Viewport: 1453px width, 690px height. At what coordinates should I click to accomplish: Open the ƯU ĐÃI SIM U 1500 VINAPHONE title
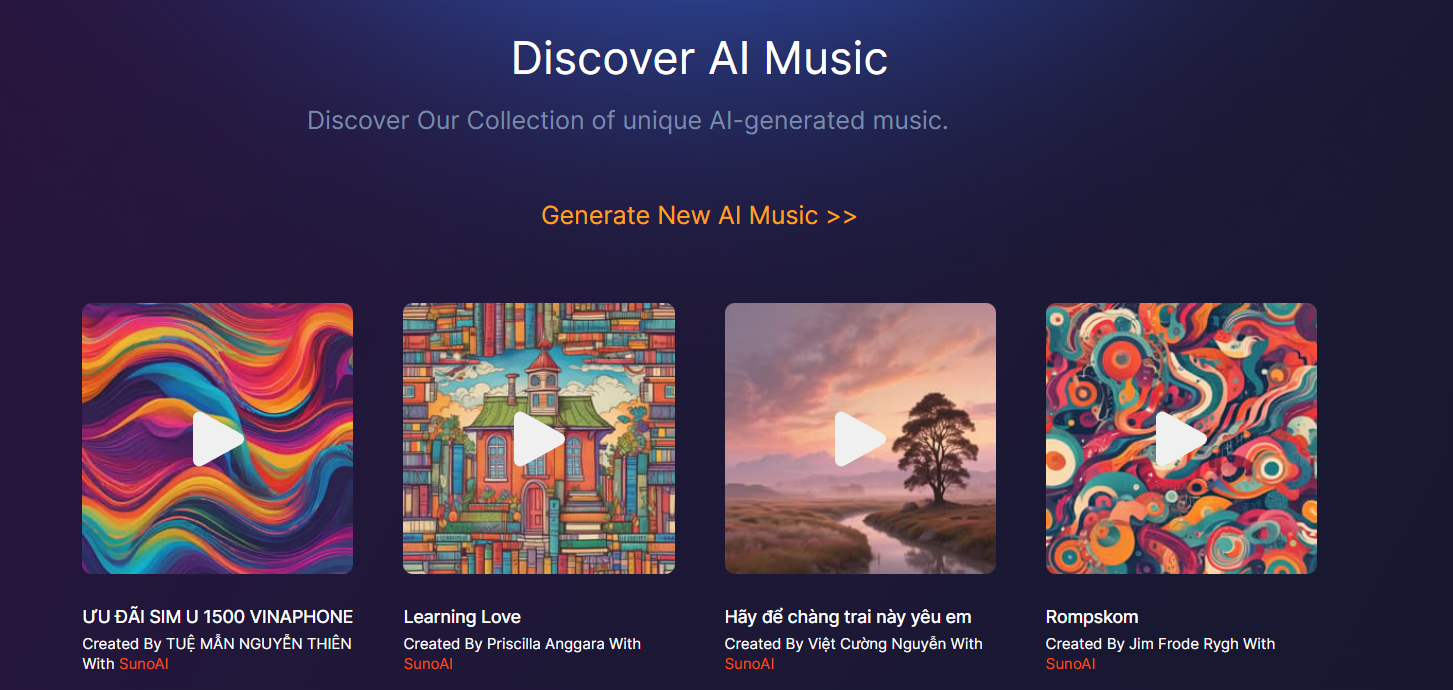coord(218,617)
